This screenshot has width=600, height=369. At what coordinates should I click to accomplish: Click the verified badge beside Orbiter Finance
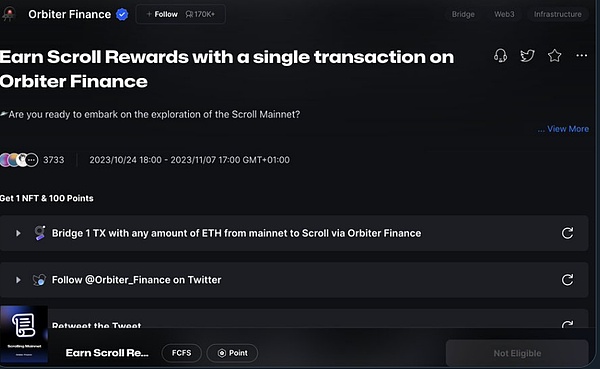(x=122, y=15)
